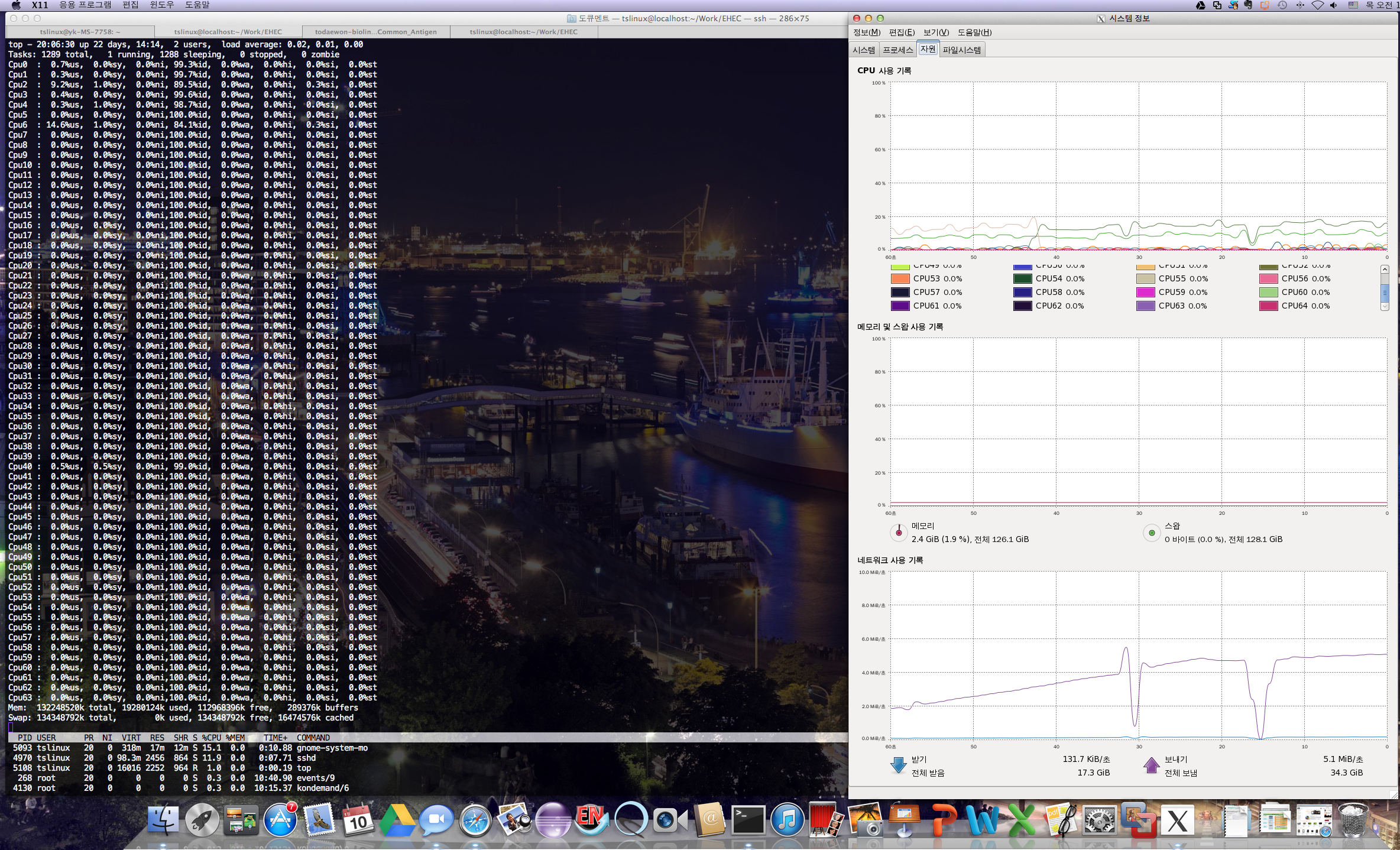Viewport: 1400px width, 850px height.
Task: Open Preview app in the Dock
Action: pyautogui.click(x=514, y=820)
